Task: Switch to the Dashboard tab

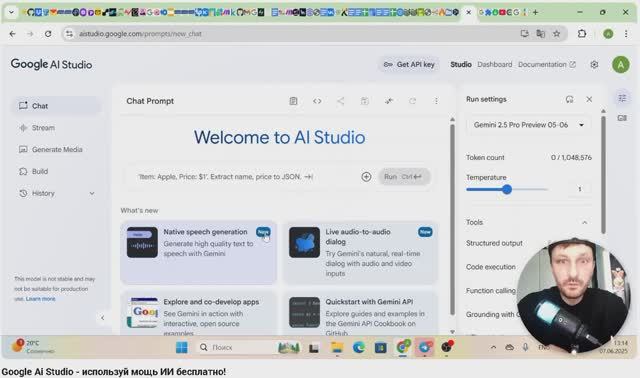Action: point(494,64)
